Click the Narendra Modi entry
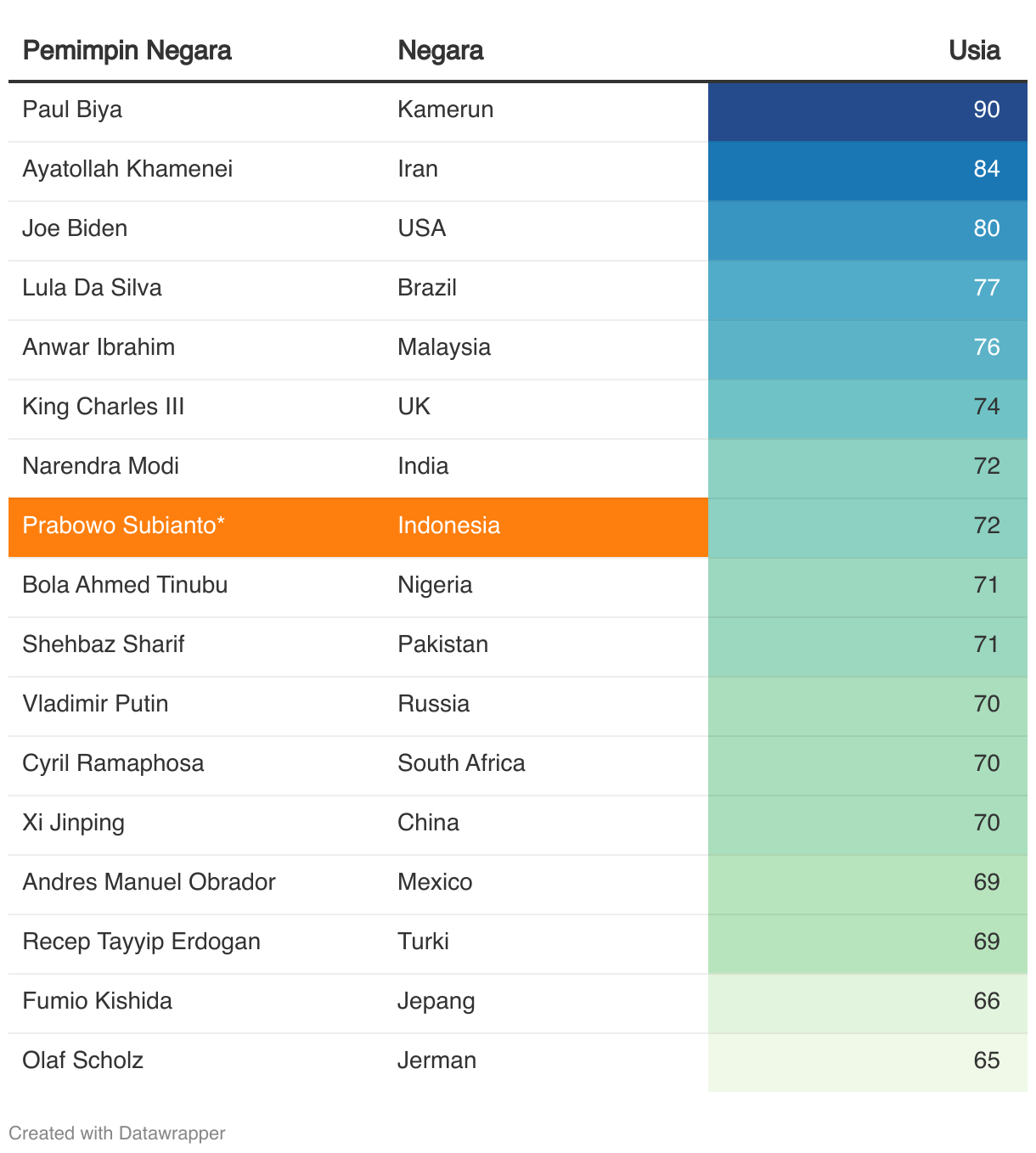The width and height of the screenshot is (1036, 1153). pos(101,466)
